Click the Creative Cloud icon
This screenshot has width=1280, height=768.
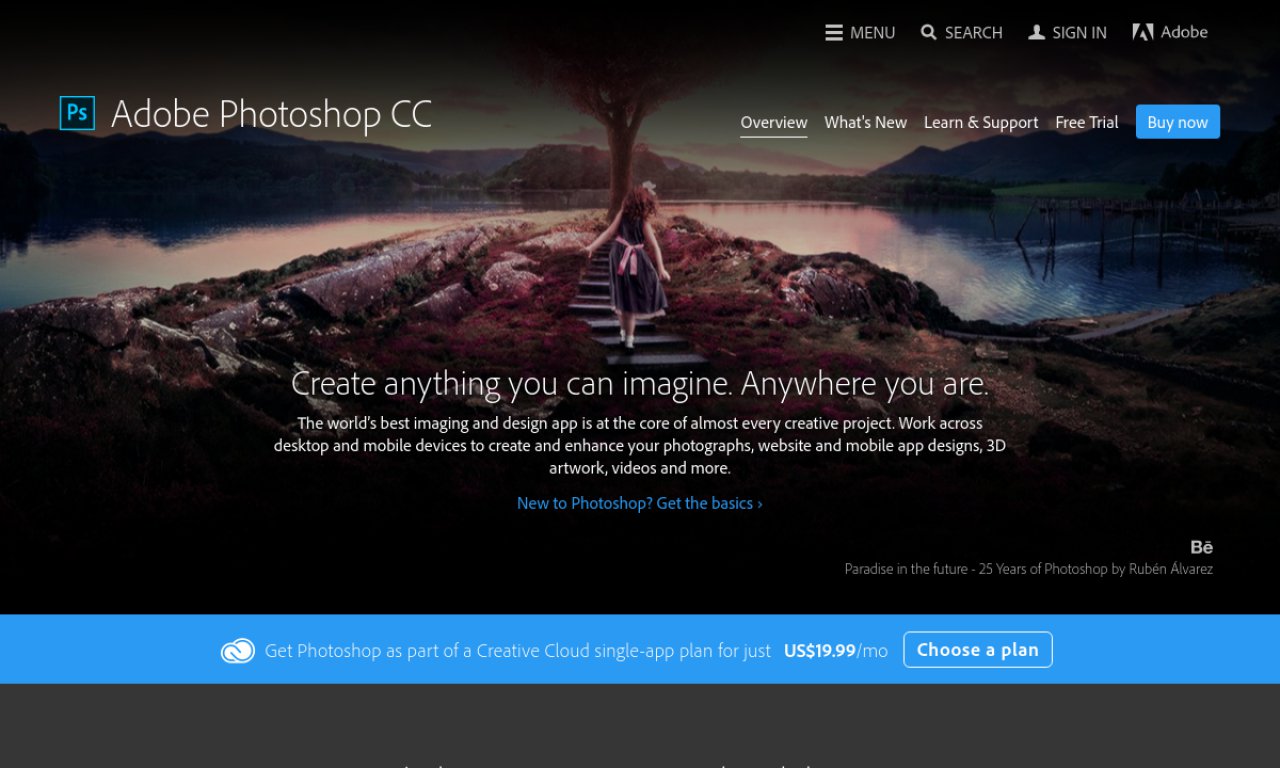point(238,651)
